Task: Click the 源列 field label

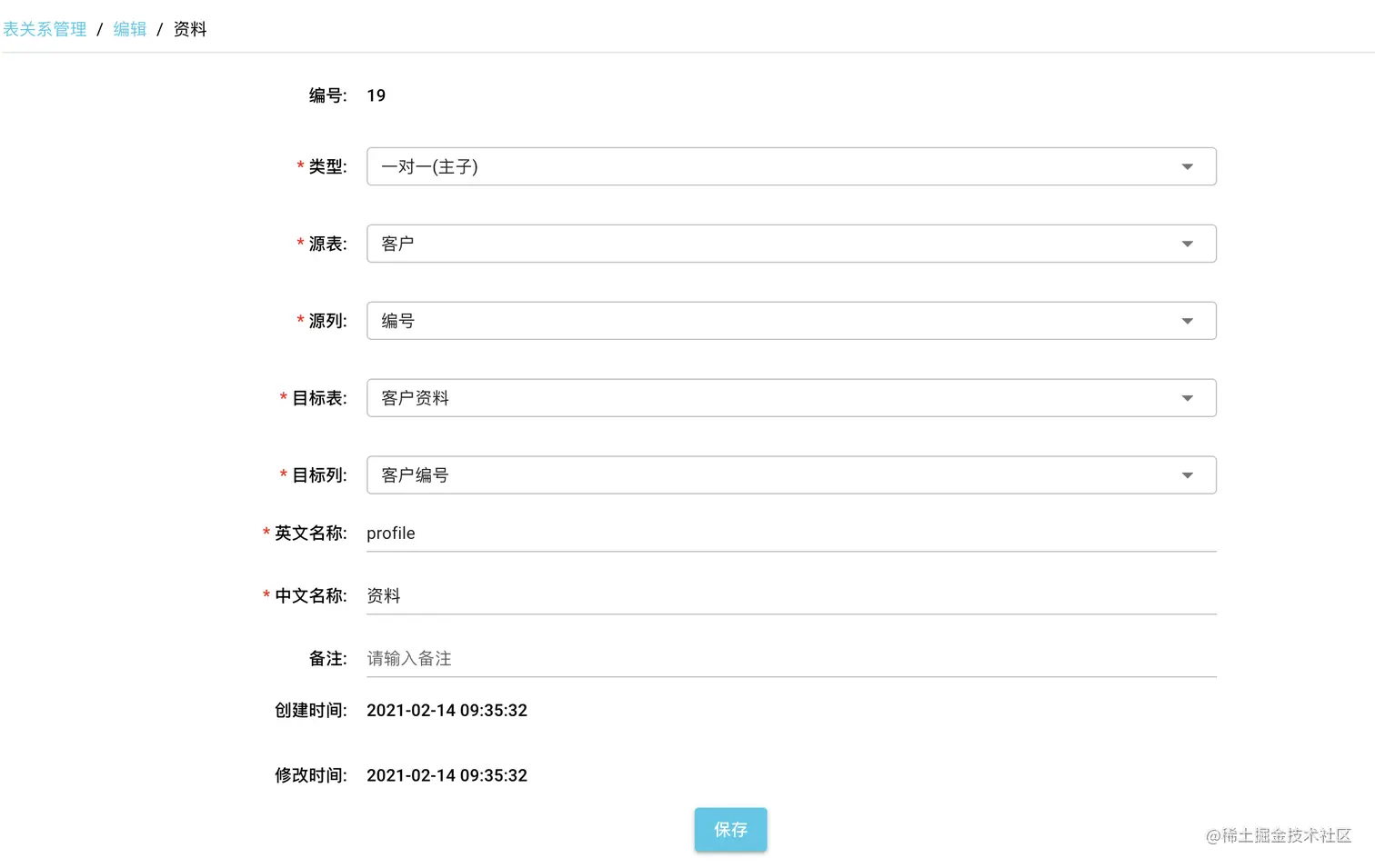Action: coord(327,321)
